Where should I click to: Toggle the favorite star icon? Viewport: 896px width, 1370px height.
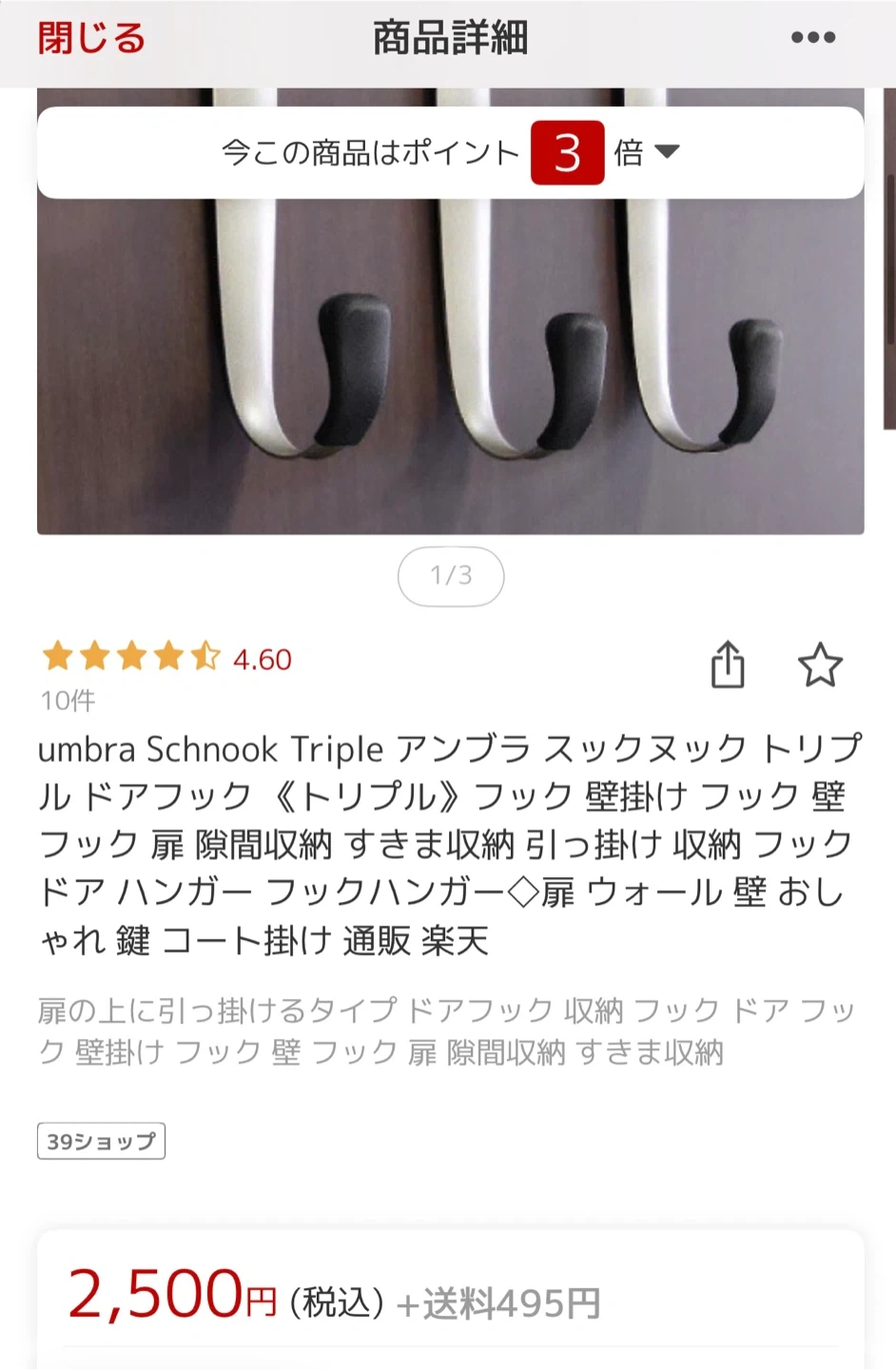pyautogui.click(x=820, y=665)
